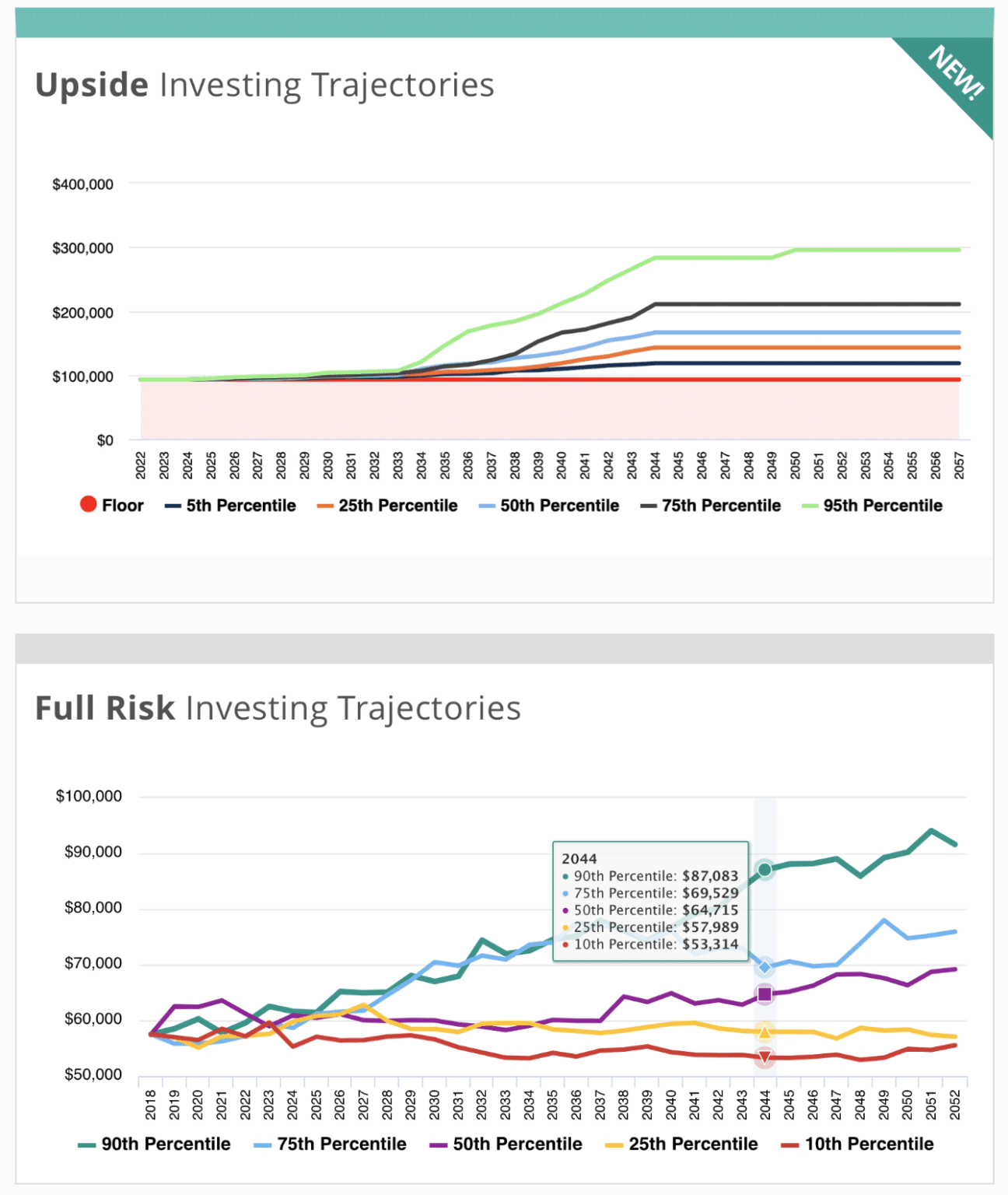Click the 50th Percentile square marker at 2044
The image size is (1008, 1195).
[765, 994]
